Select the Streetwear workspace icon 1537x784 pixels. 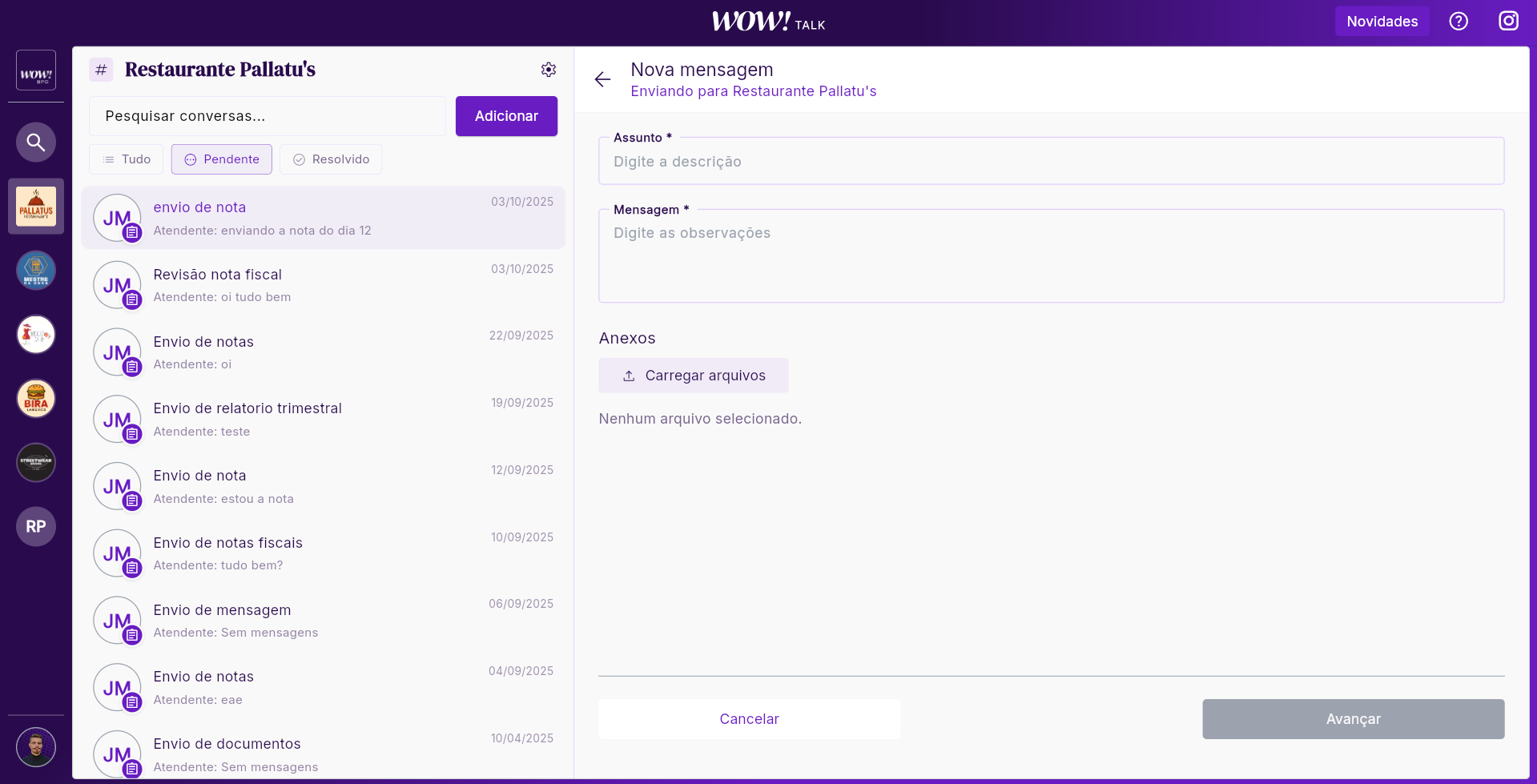click(36, 463)
